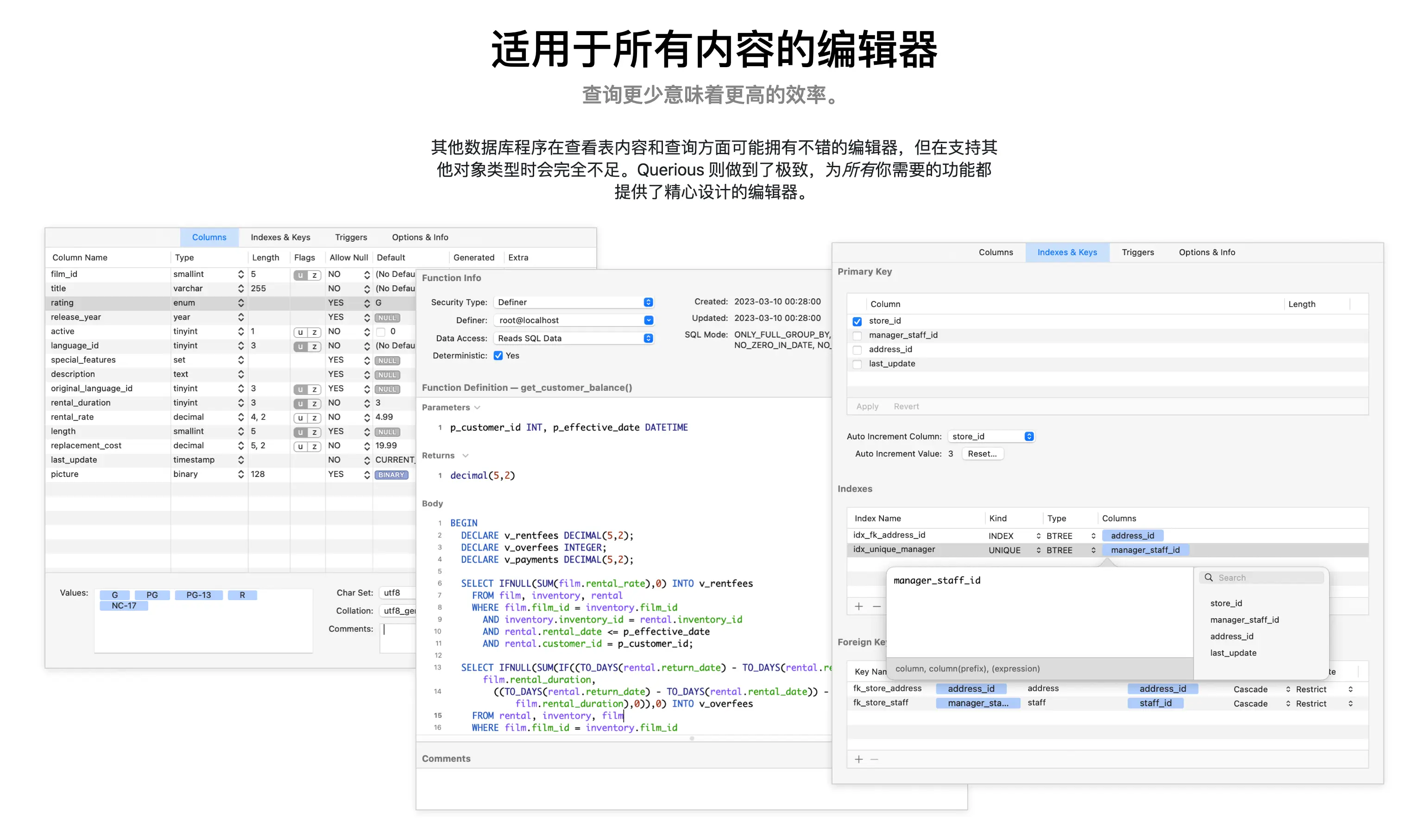Click search magnifier icon in column popup
The width and height of the screenshot is (1425, 840).
[x=1208, y=577]
